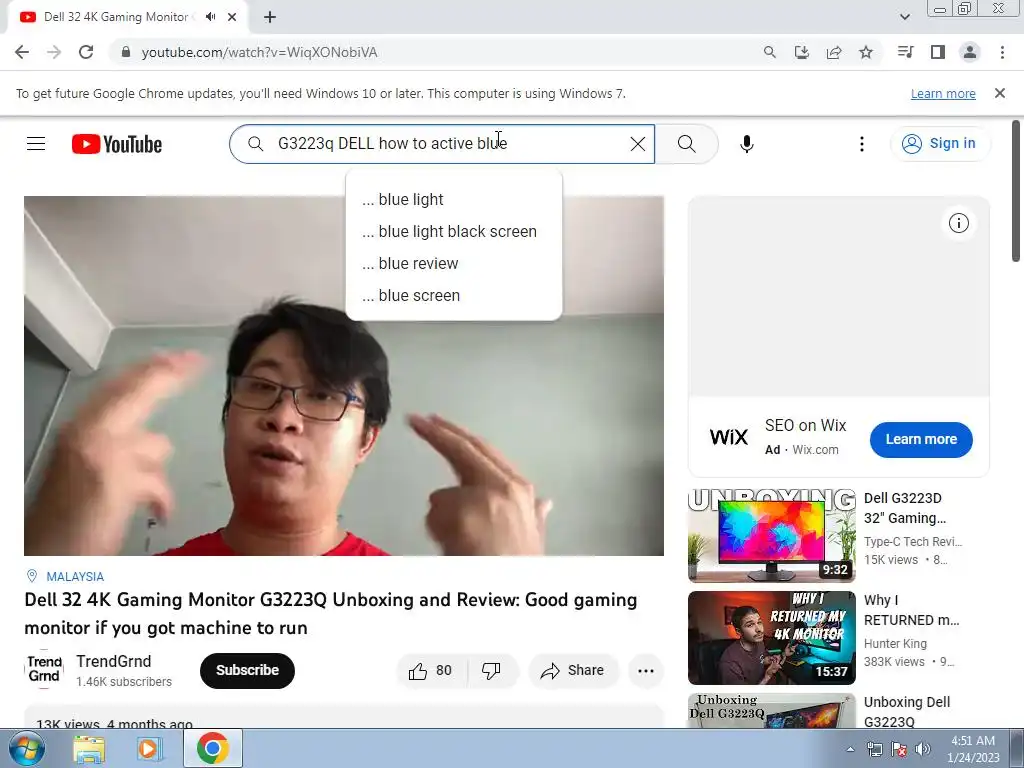Open the MALAYSIA location link
Image resolution: width=1024 pixels, height=768 pixels.
pos(74,577)
